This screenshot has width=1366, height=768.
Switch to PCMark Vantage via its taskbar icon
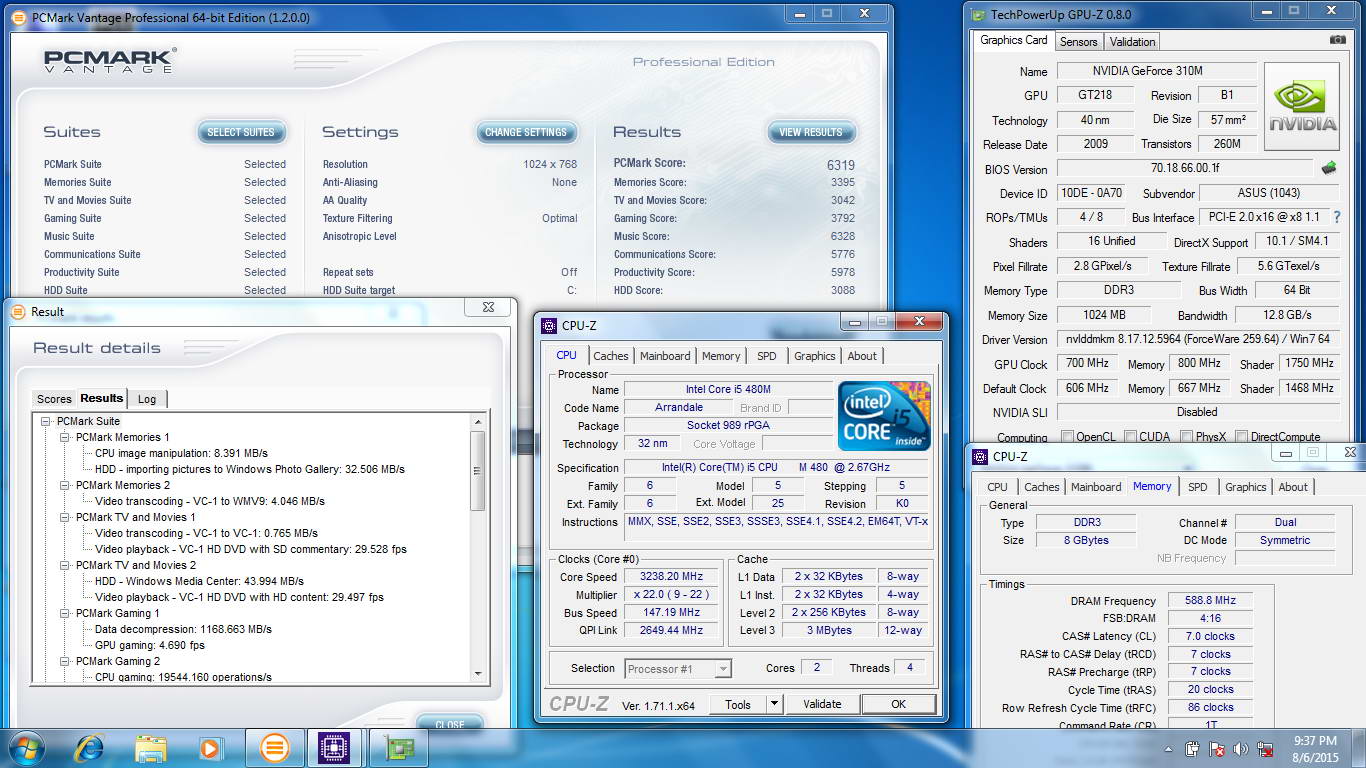273,748
